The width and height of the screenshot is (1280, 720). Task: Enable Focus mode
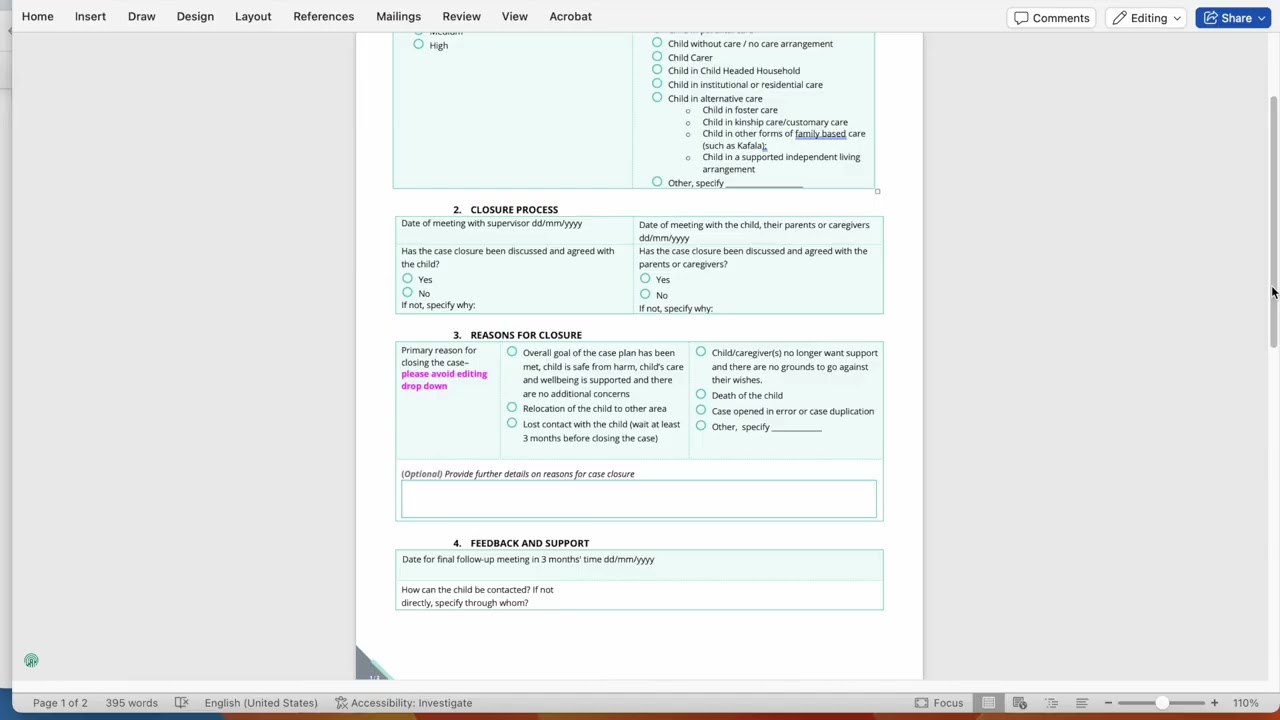coord(939,703)
